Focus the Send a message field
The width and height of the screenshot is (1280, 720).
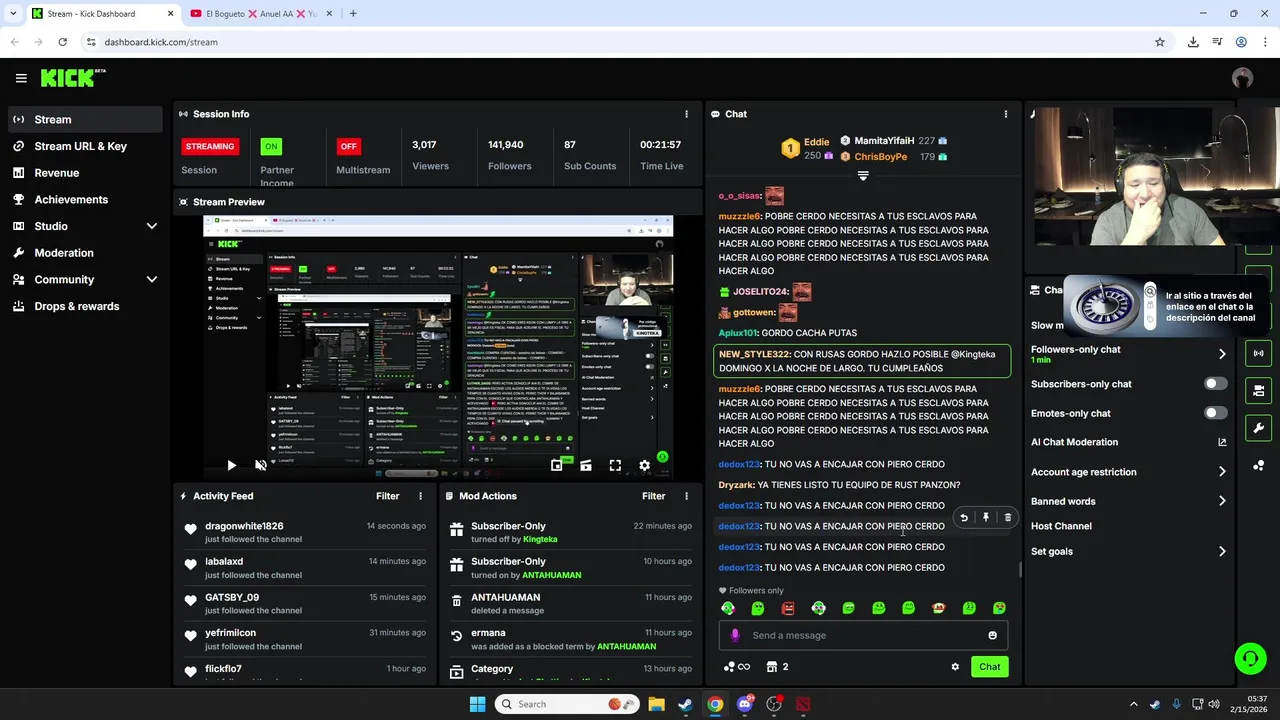[865, 635]
